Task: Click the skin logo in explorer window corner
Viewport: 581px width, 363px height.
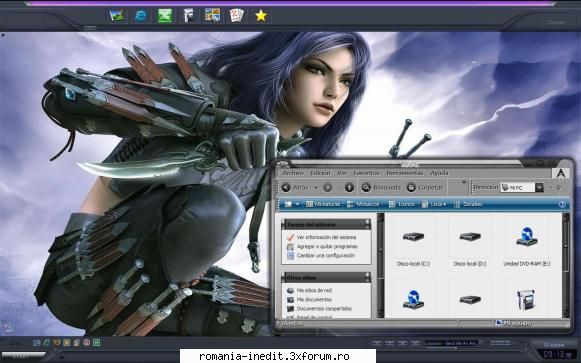Action: click(x=561, y=173)
